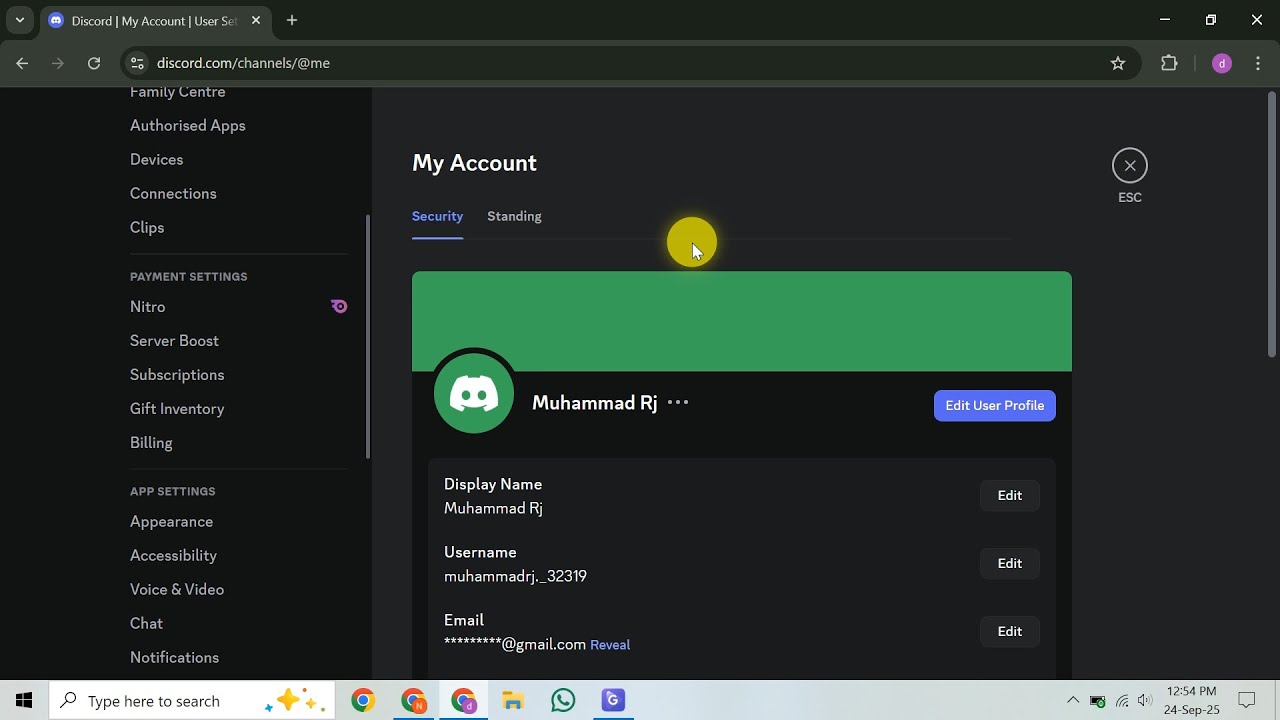Click the green profile banner
This screenshot has height=720, width=1280.
[742, 321]
